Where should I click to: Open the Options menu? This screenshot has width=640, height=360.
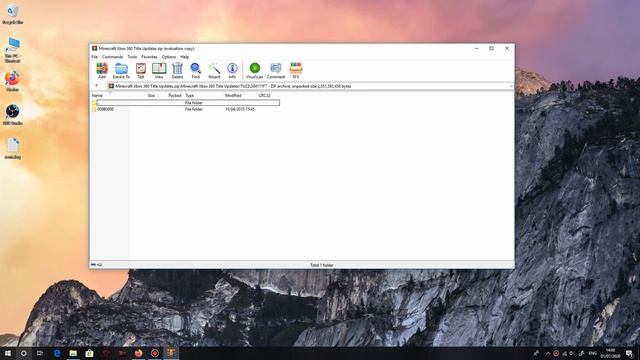[169, 57]
